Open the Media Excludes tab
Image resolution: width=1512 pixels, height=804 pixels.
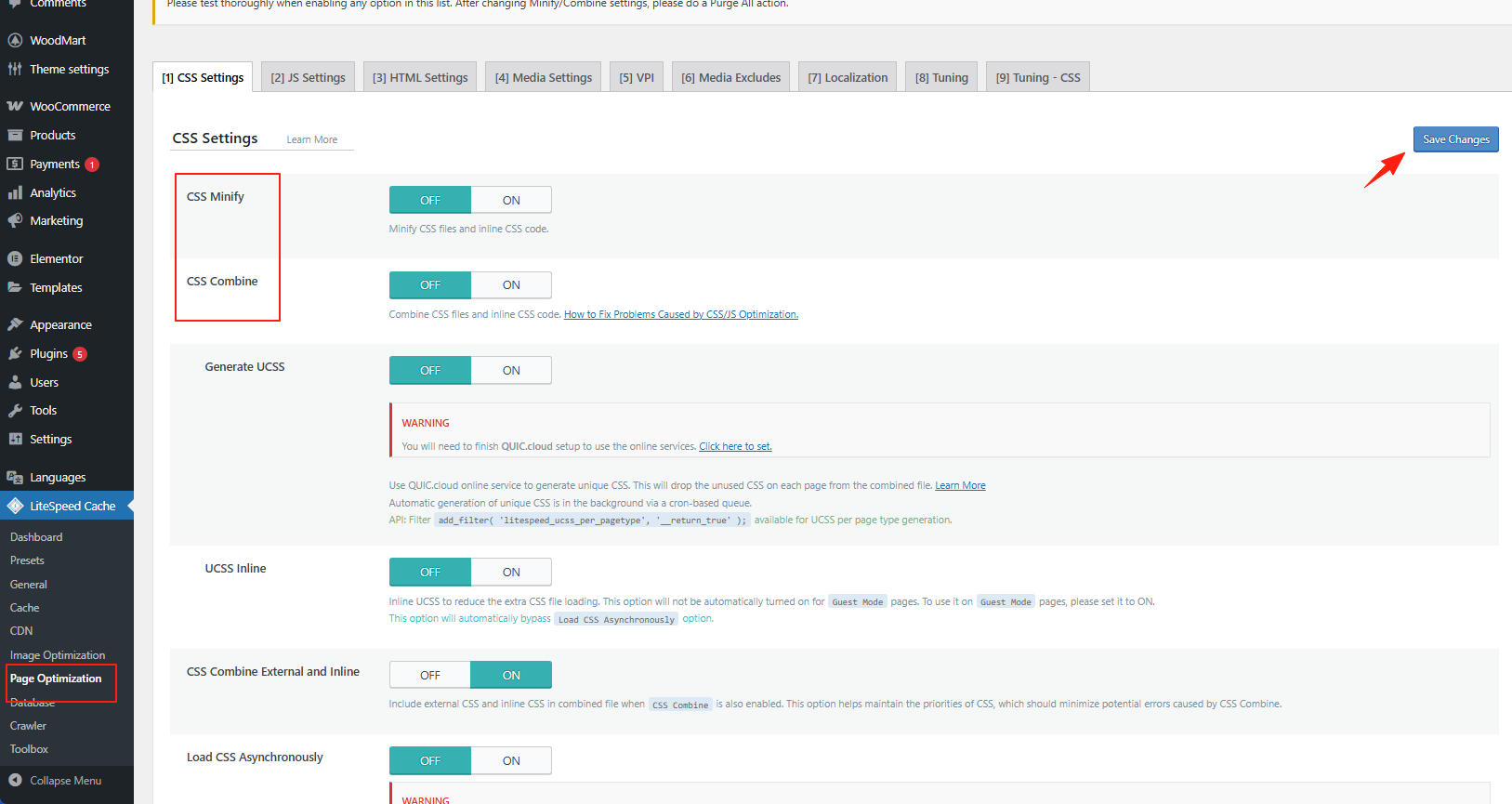(x=731, y=77)
